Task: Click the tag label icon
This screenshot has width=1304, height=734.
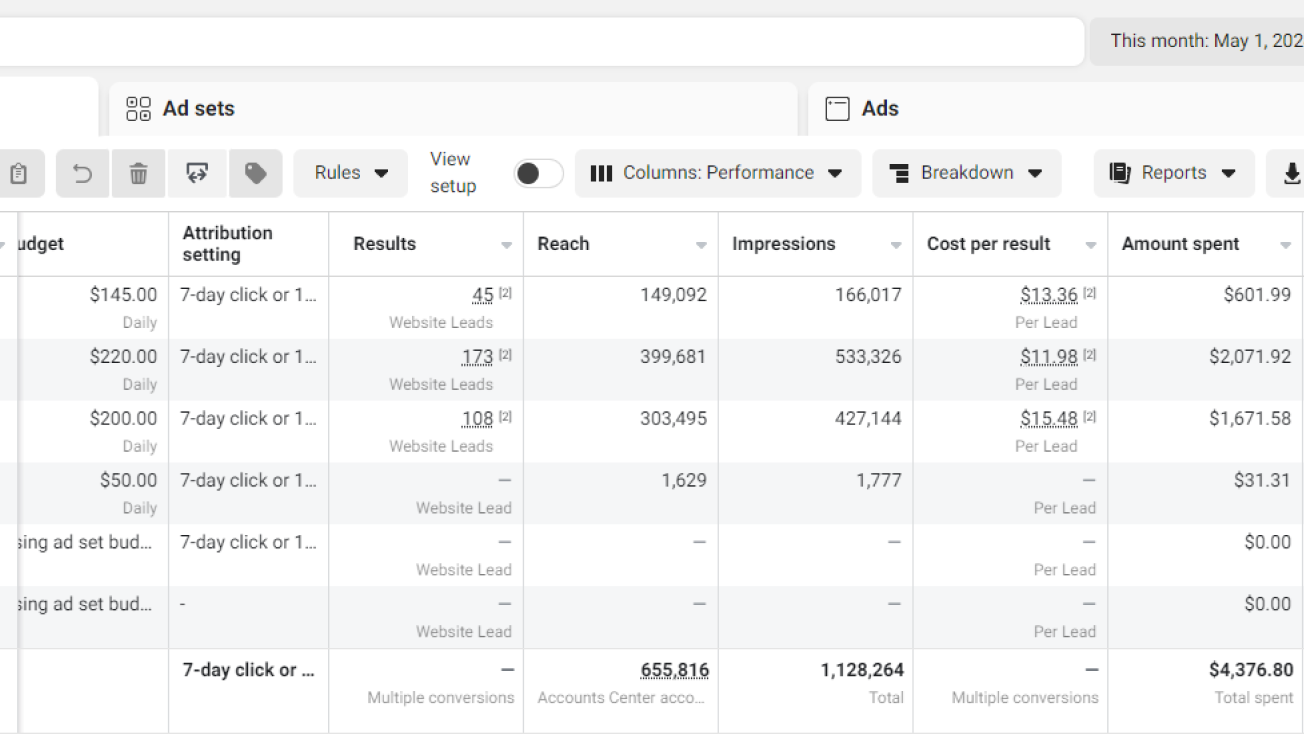Action: click(x=256, y=174)
